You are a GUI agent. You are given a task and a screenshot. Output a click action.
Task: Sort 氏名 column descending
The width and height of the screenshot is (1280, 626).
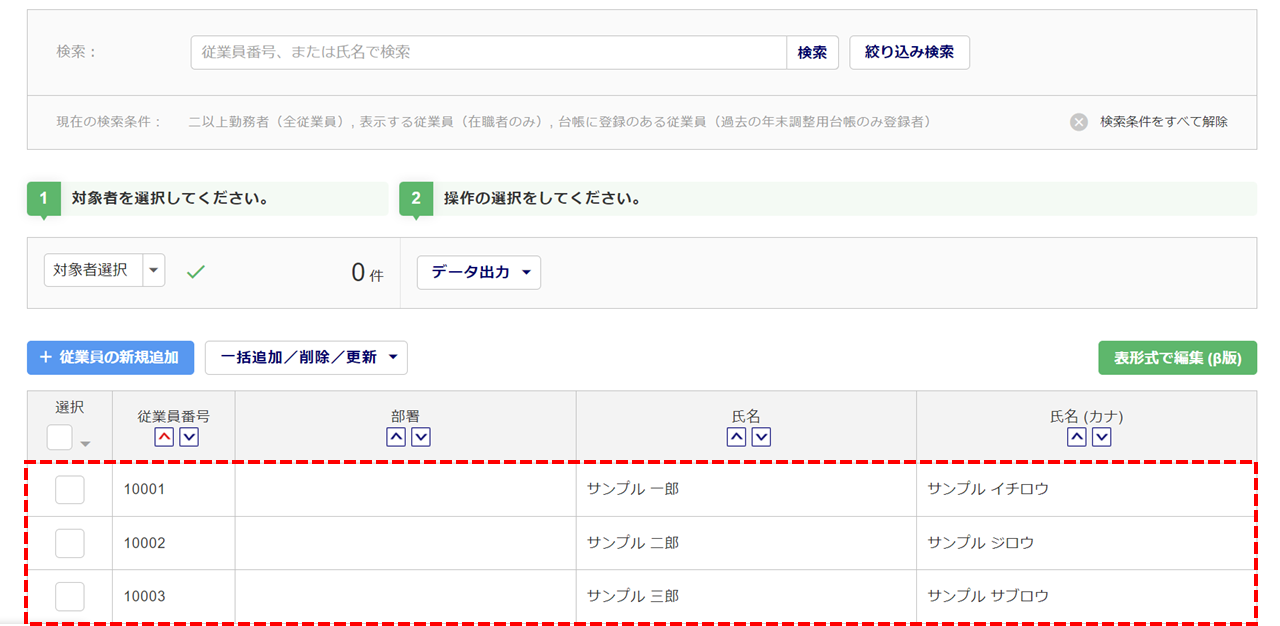point(761,437)
